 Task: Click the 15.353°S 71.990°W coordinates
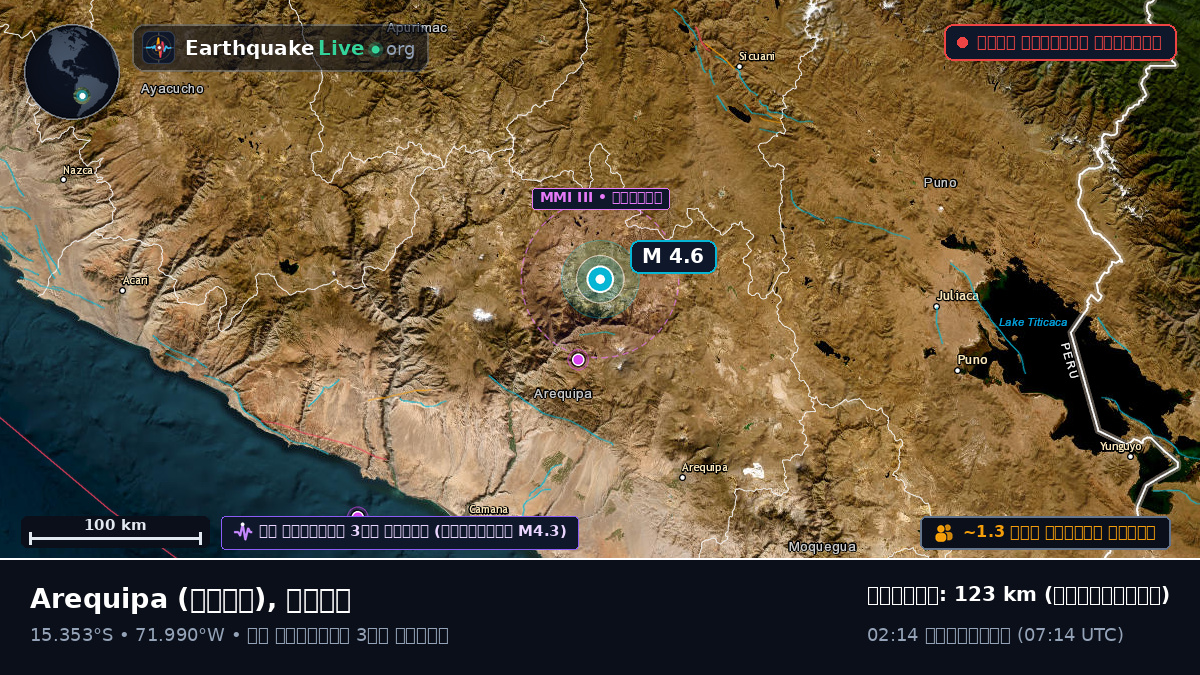point(129,635)
